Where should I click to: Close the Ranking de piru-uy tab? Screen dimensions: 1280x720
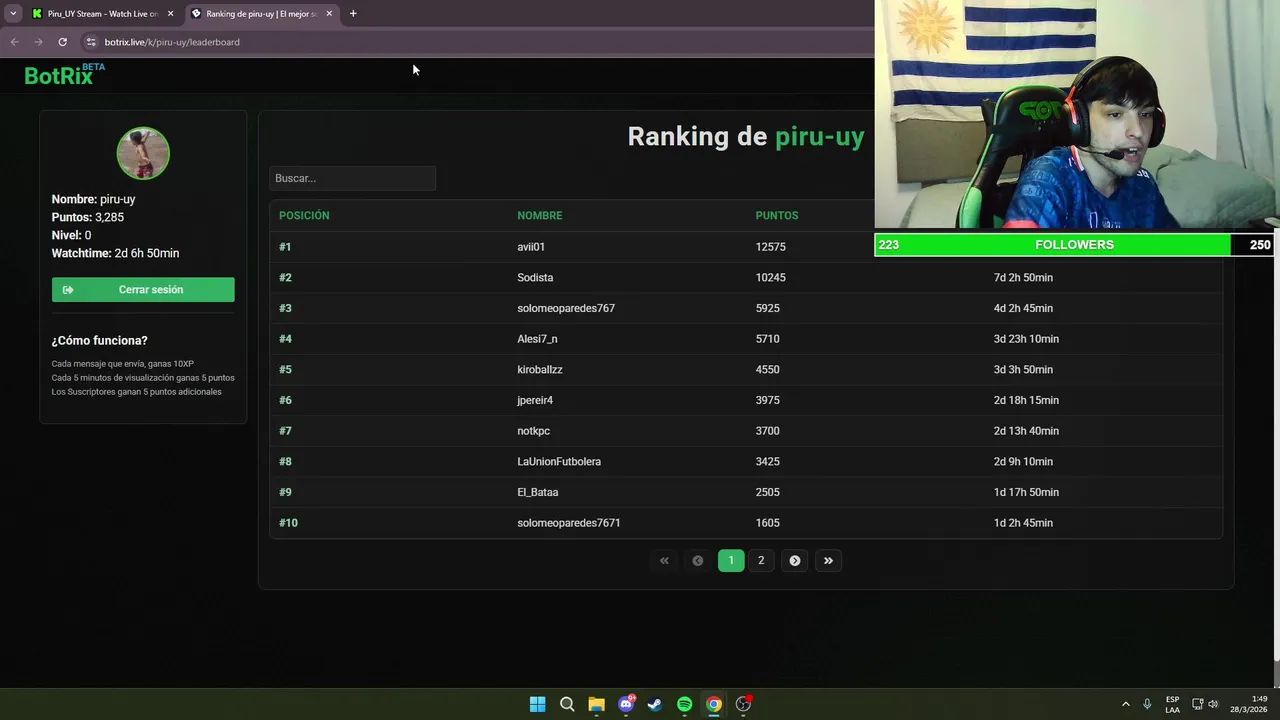coord(329,14)
